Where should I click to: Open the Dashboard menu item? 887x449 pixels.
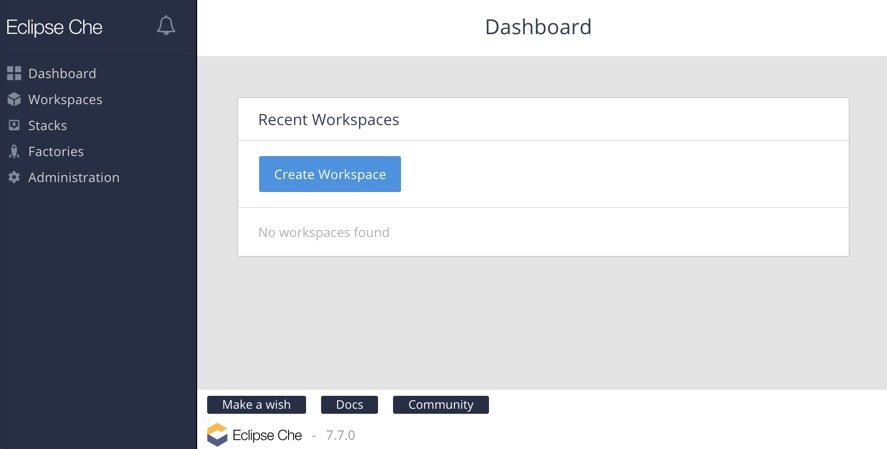pos(62,74)
